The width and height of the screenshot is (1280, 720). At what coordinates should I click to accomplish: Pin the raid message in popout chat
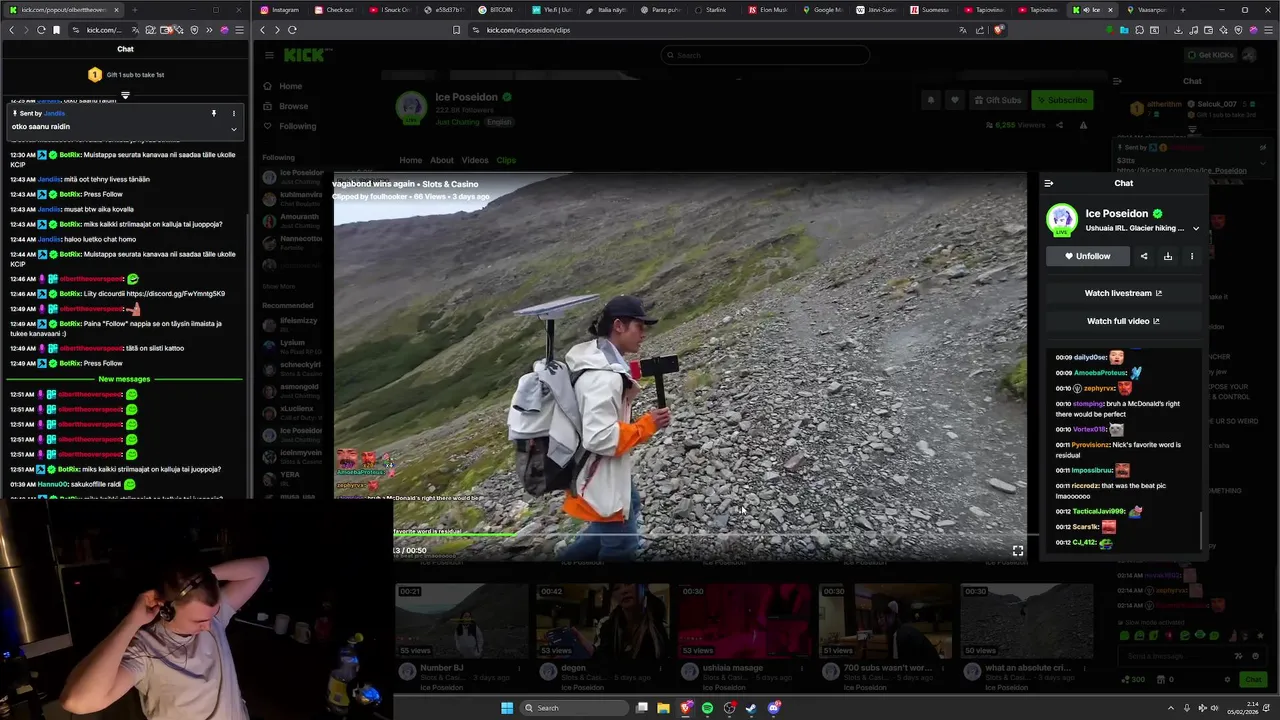pos(213,113)
